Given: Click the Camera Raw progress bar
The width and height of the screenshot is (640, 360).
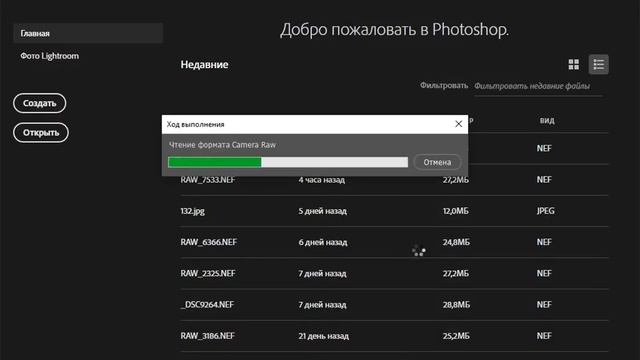Looking at the screenshot, I should (x=288, y=162).
